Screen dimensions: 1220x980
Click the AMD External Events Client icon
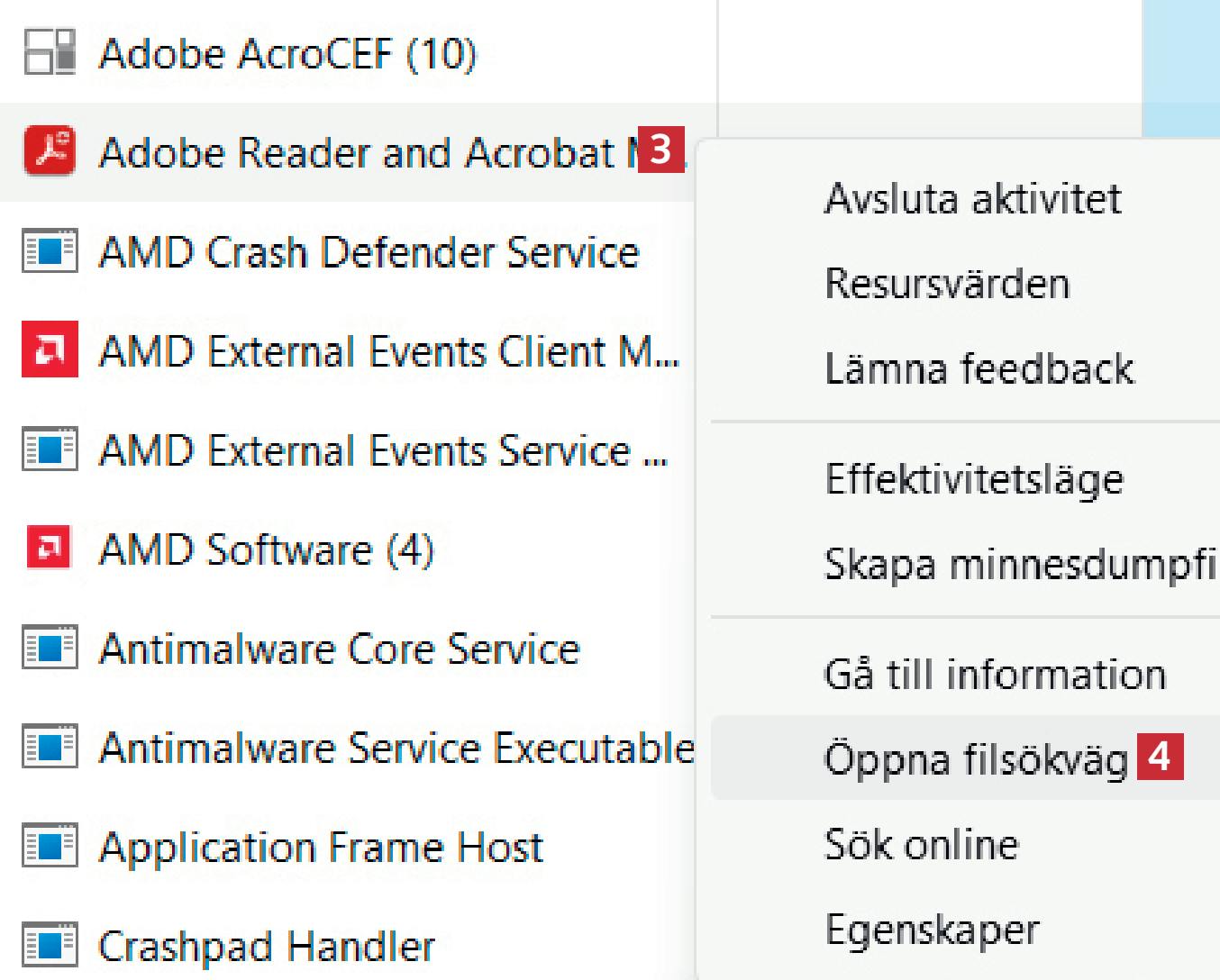pos(50,349)
